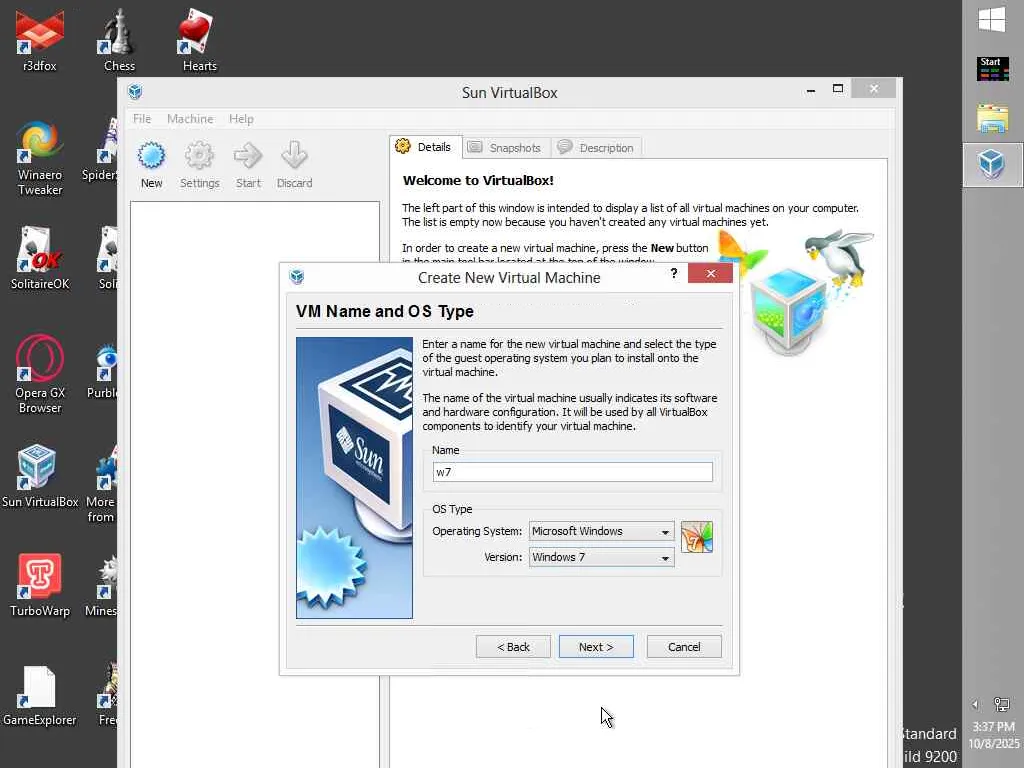Click the Sun VirtualBox wizard illustration

(x=354, y=477)
